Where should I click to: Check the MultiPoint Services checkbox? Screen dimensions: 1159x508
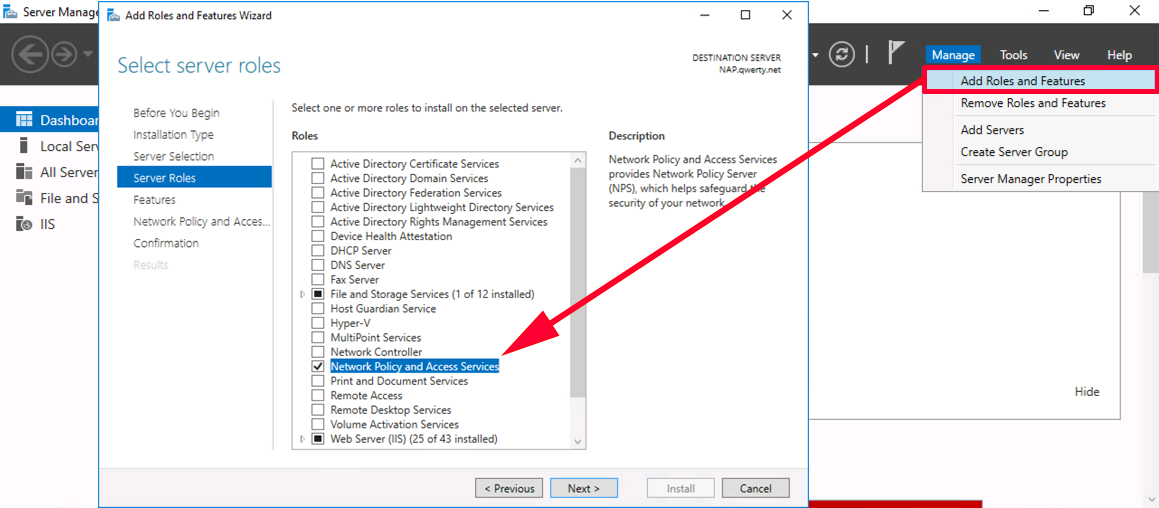pyautogui.click(x=318, y=337)
